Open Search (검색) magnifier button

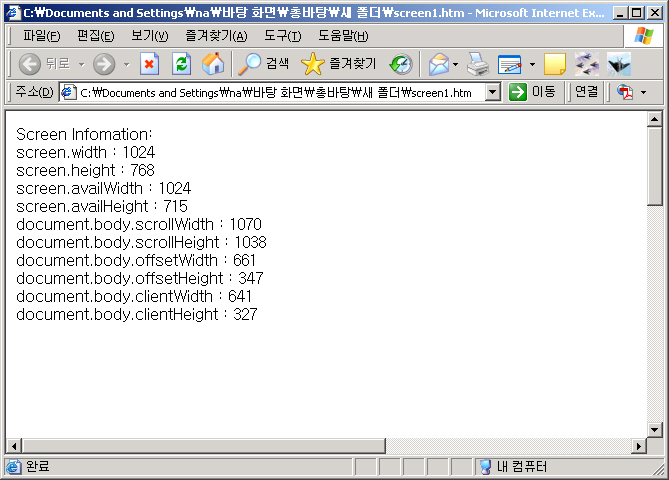point(263,64)
